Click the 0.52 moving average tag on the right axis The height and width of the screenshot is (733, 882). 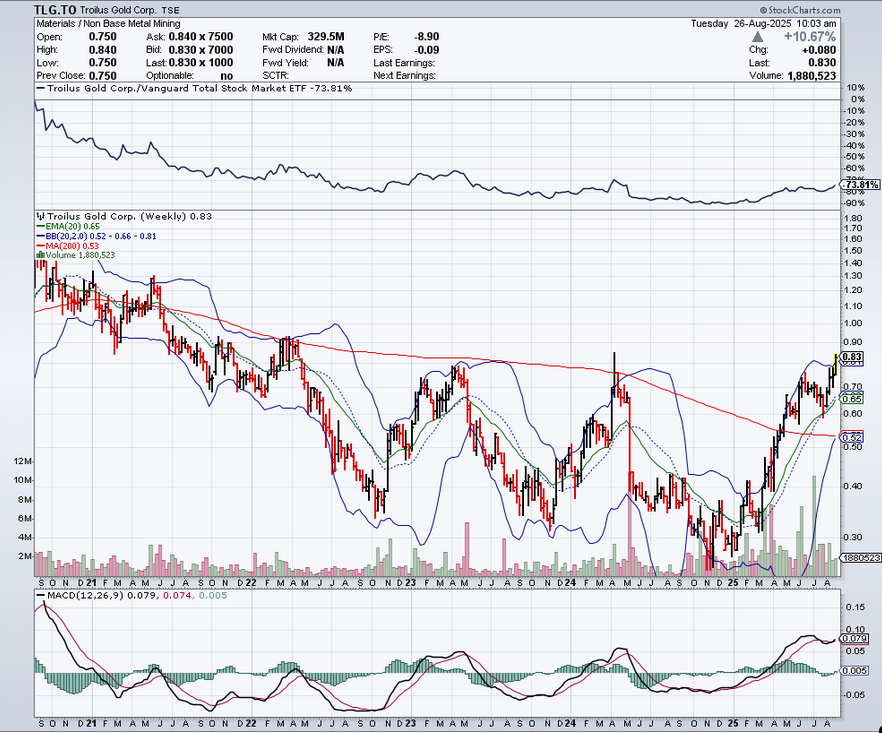pyautogui.click(x=852, y=437)
